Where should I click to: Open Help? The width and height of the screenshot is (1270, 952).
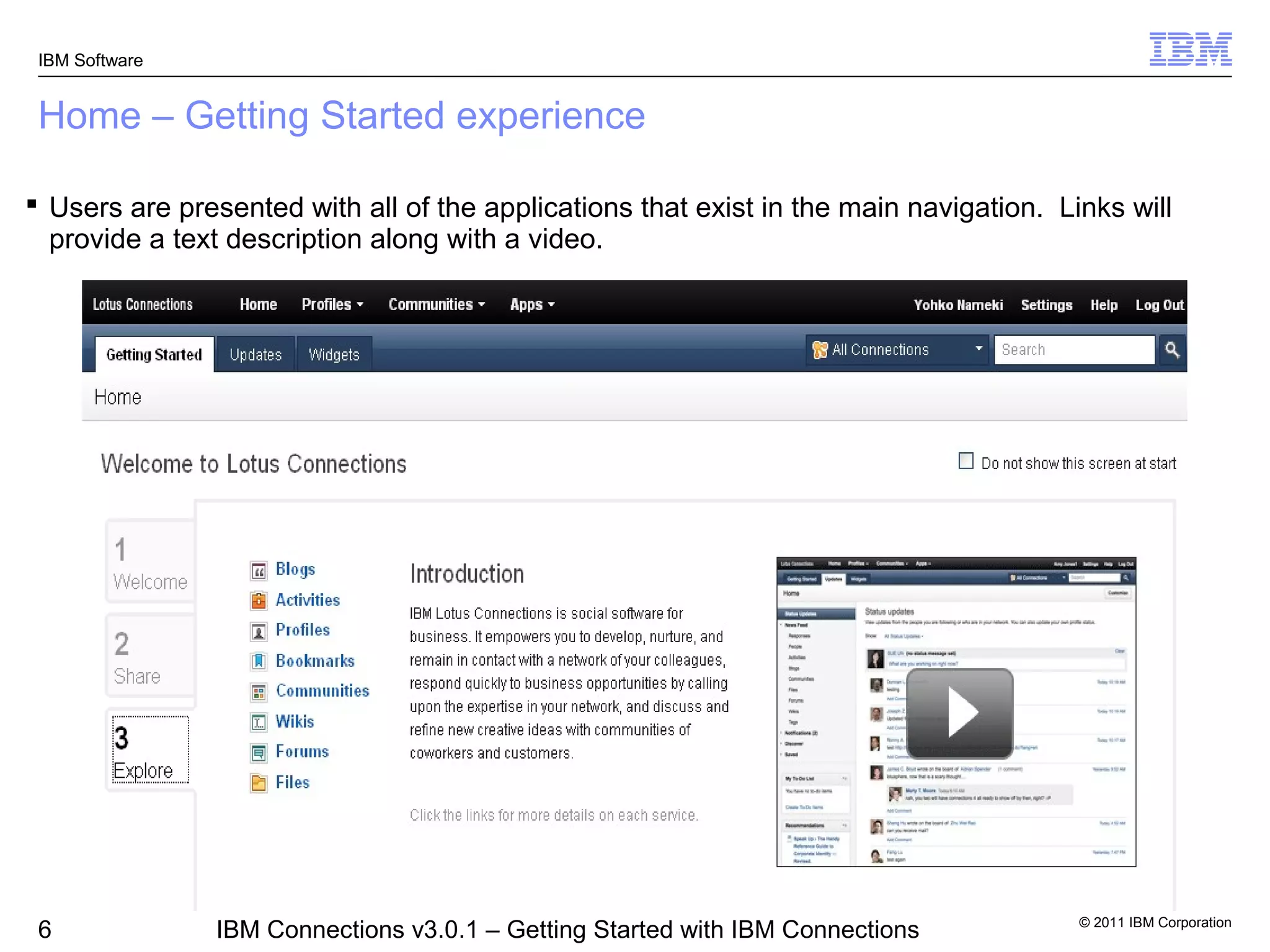tap(1104, 305)
